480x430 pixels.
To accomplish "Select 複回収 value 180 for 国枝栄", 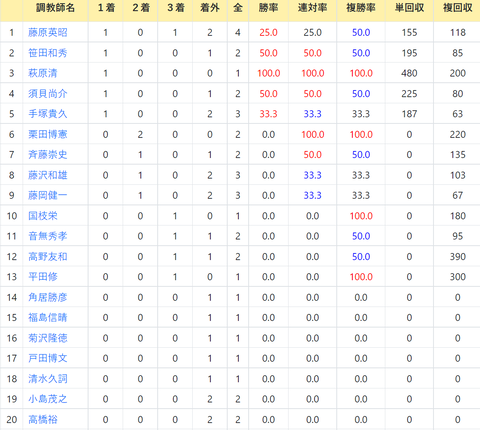I will click(x=458, y=216).
